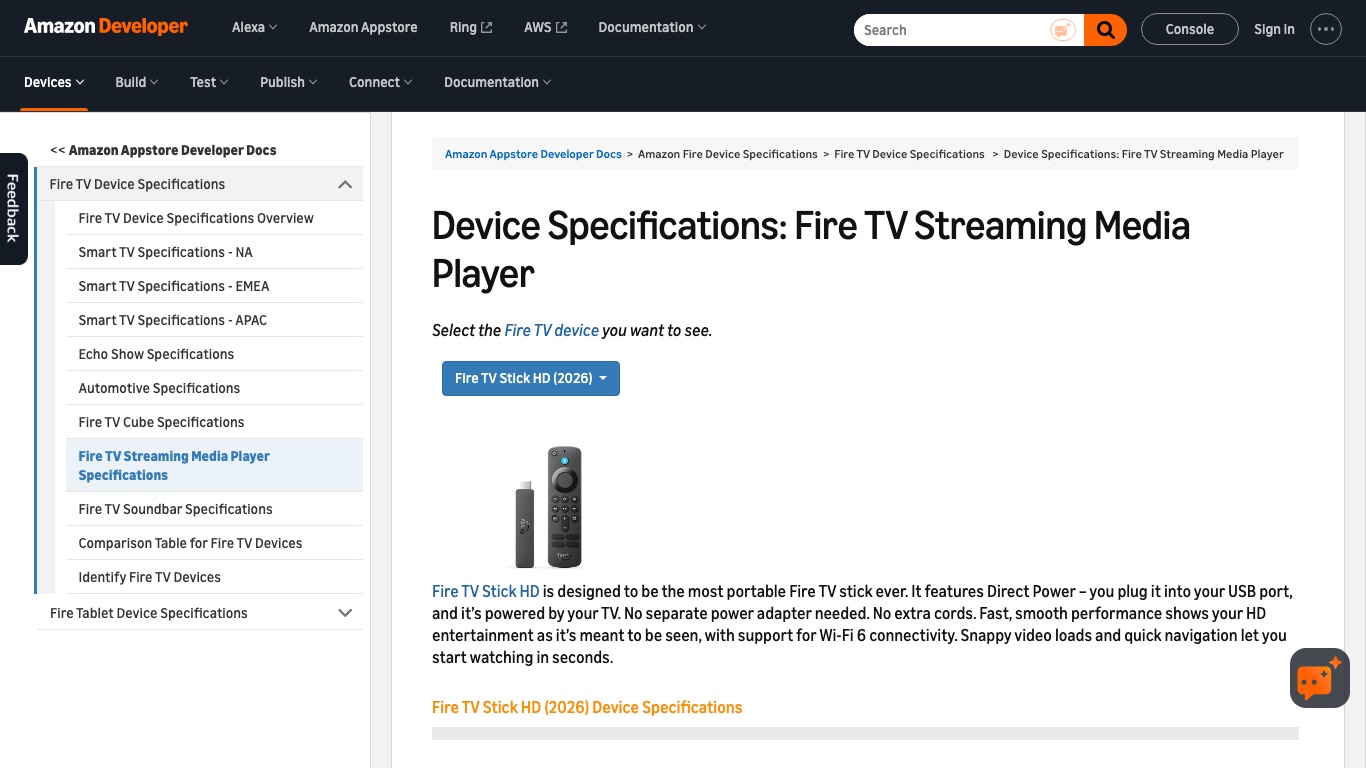Open Fire TV Device Specifications Overview

coord(196,218)
